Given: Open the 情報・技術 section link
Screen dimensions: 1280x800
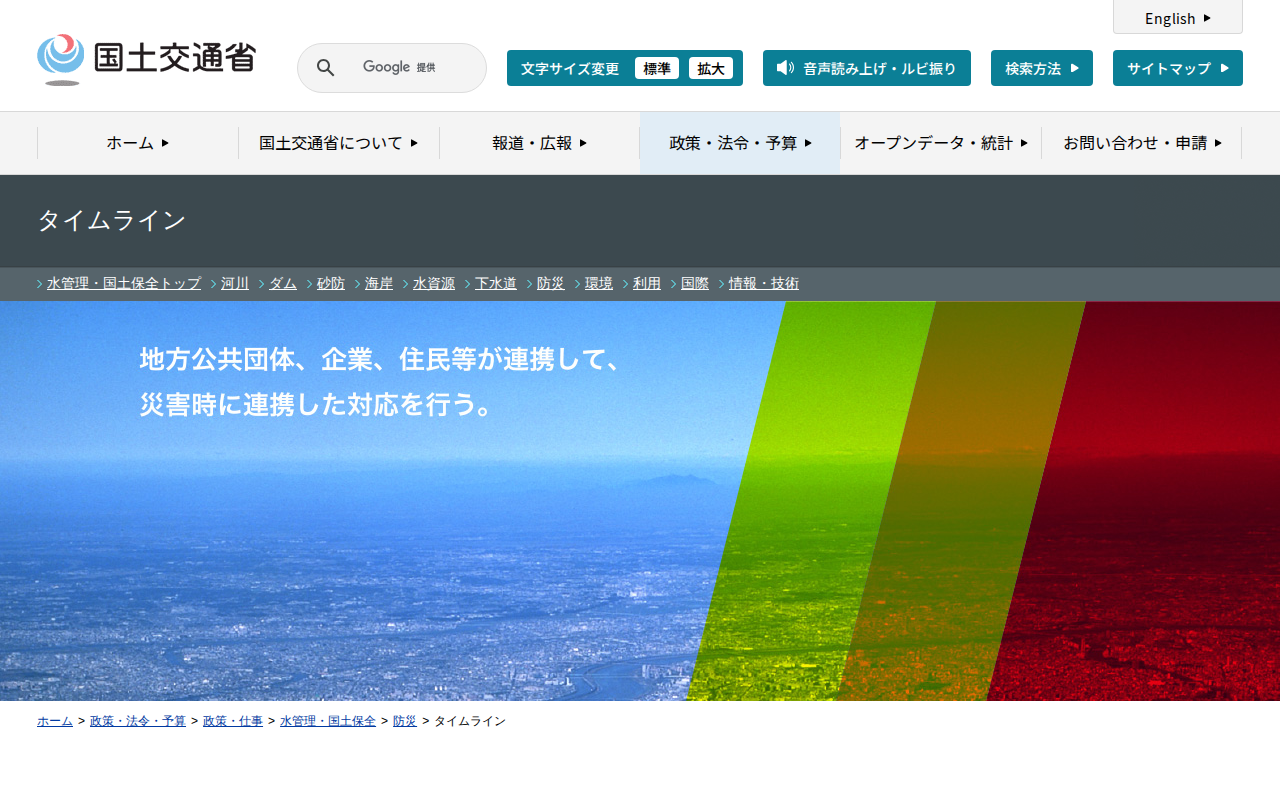Looking at the screenshot, I should coord(764,284).
